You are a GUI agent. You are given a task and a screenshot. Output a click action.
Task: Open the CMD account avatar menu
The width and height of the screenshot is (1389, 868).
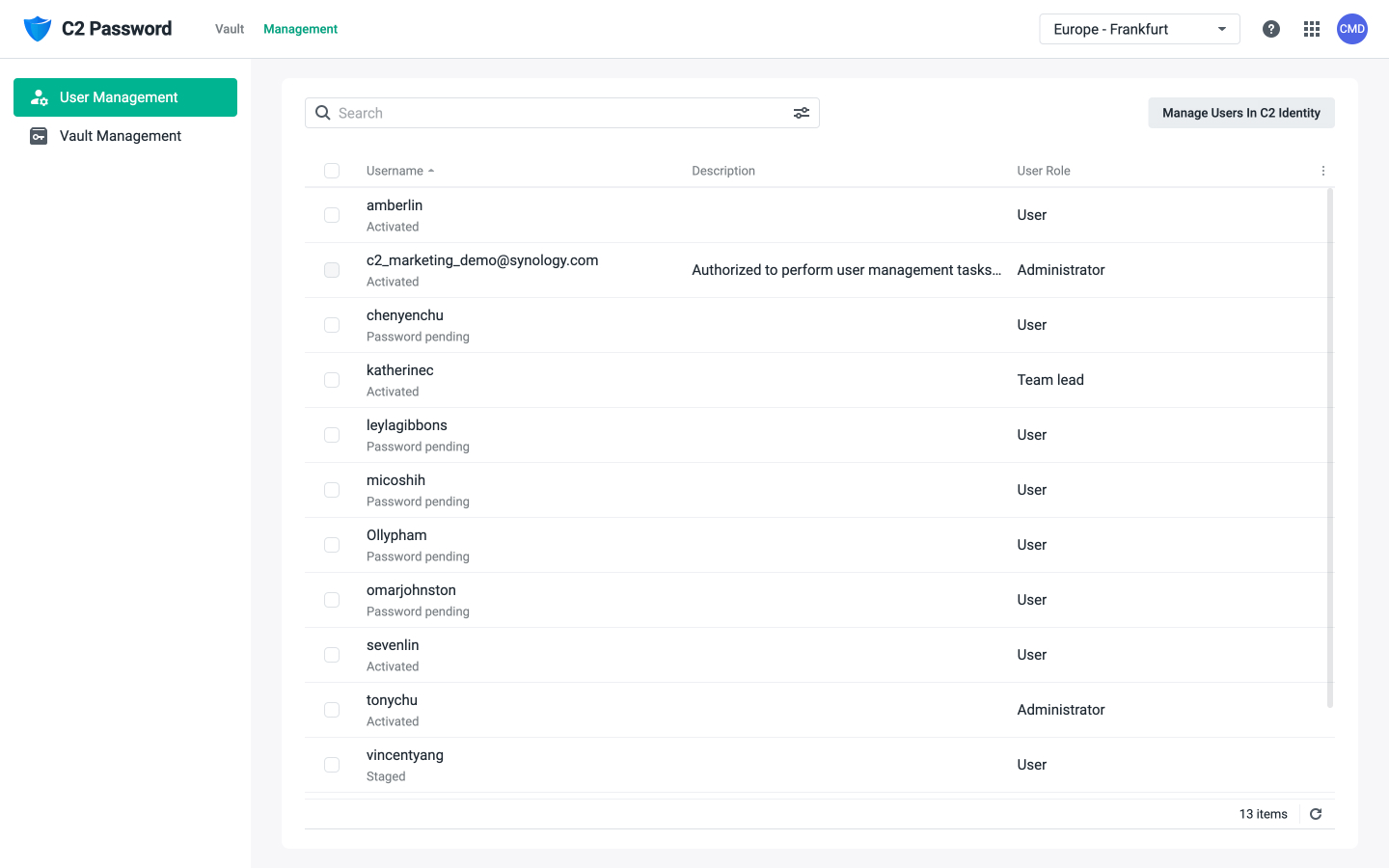(x=1351, y=29)
